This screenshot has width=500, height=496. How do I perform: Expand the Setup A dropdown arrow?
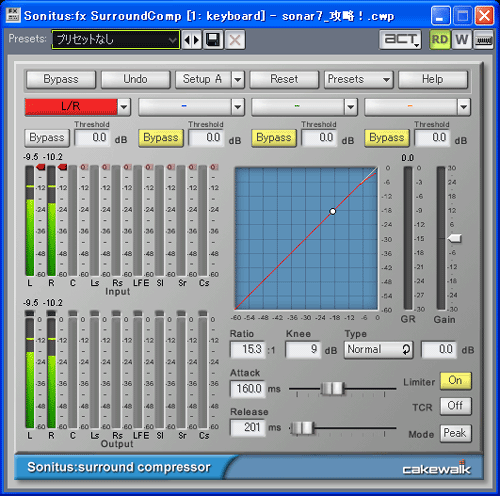coord(238,79)
